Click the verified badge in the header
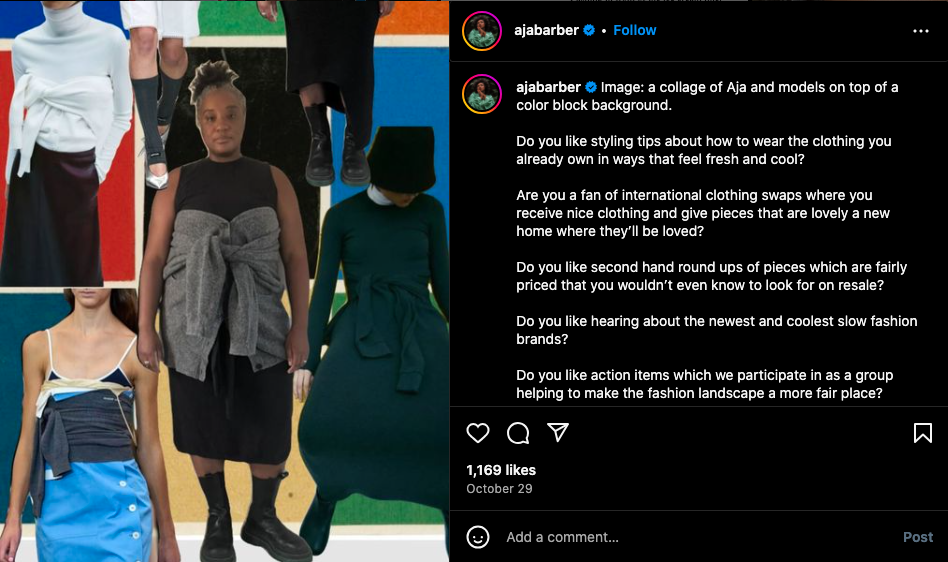 [589, 30]
